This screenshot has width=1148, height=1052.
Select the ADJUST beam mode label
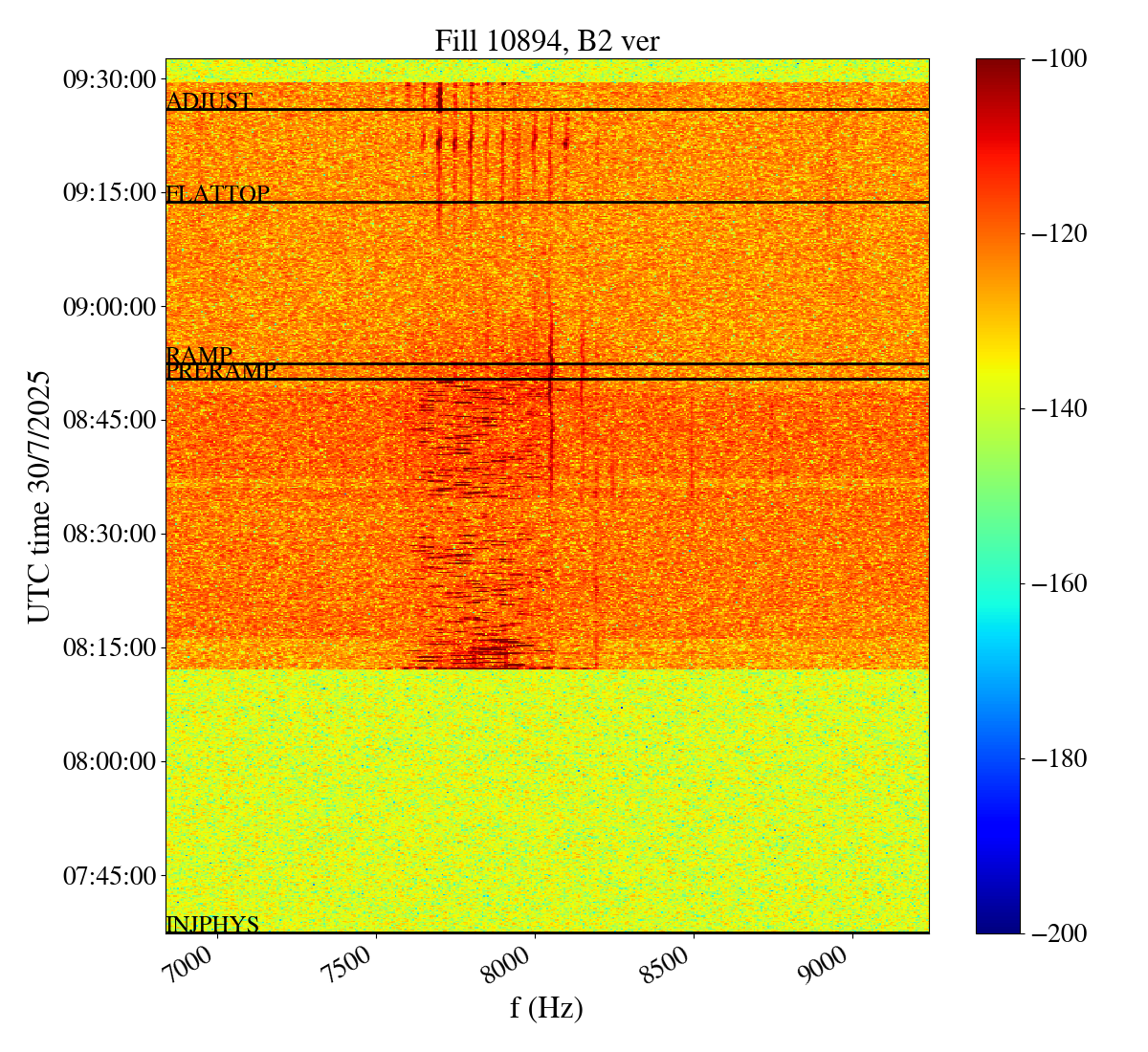click(x=210, y=101)
